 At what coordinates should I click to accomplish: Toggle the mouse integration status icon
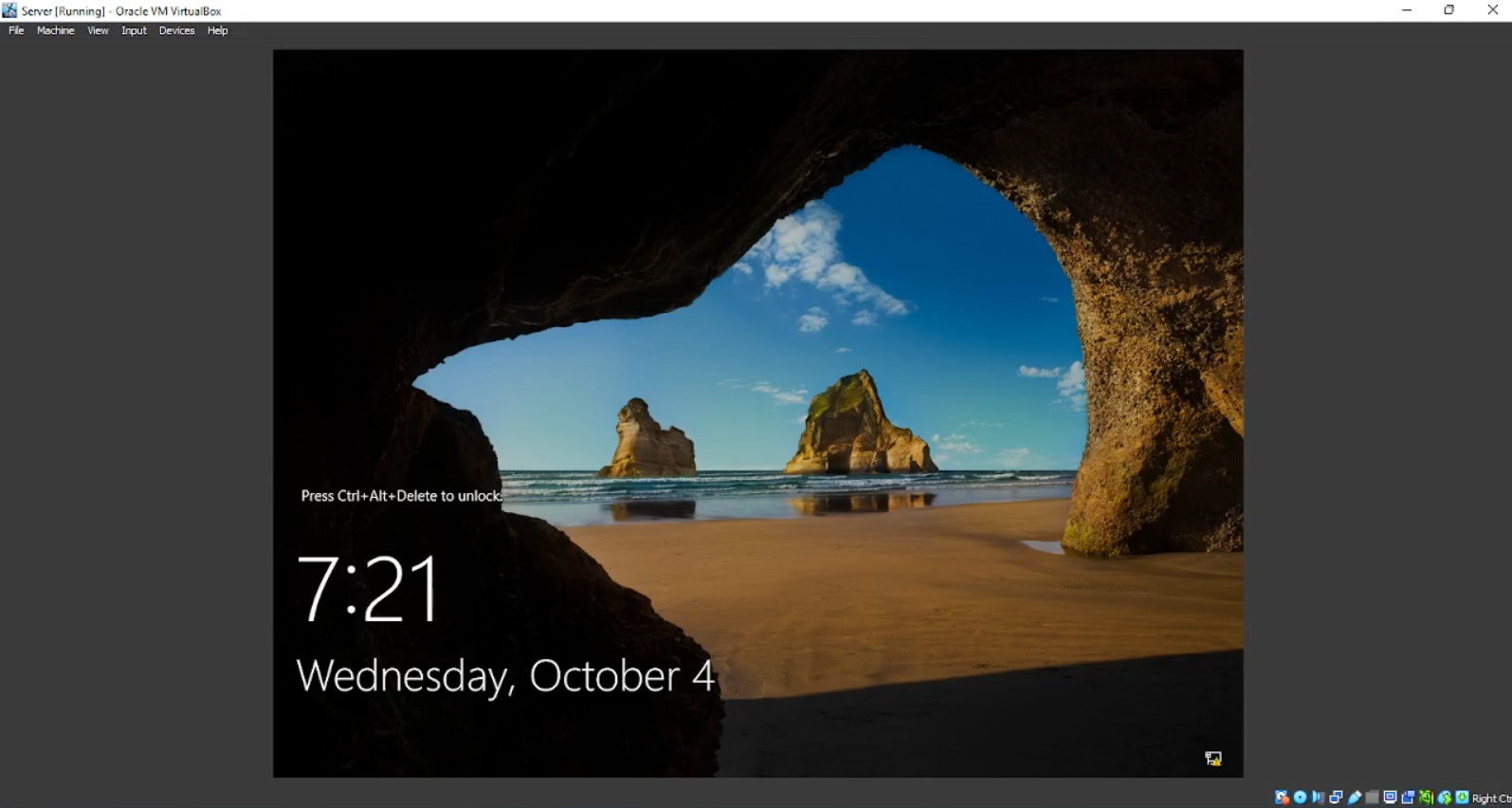click(x=1444, y=798)
